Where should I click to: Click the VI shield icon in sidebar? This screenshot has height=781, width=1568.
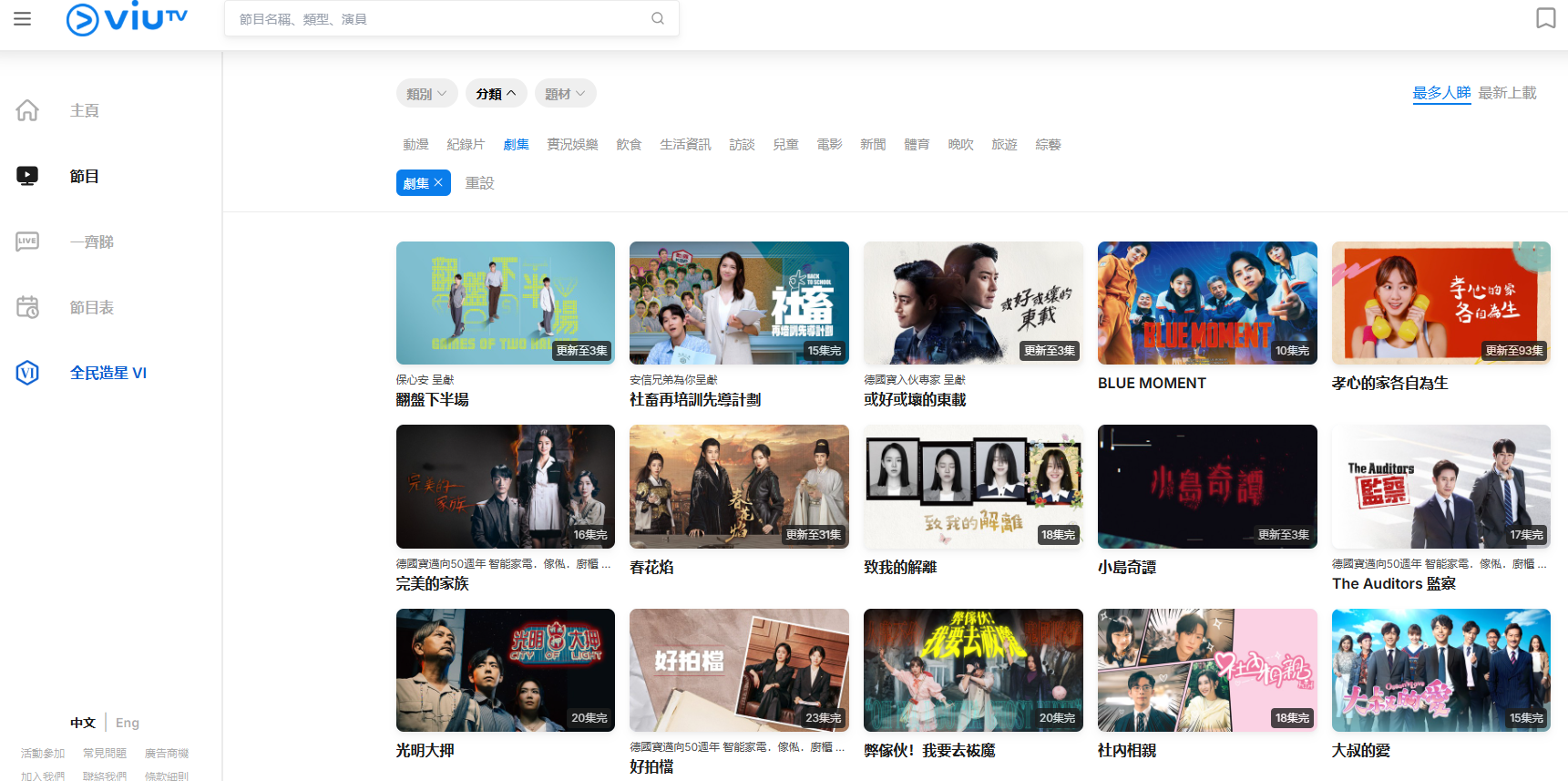tap(27, 373)
